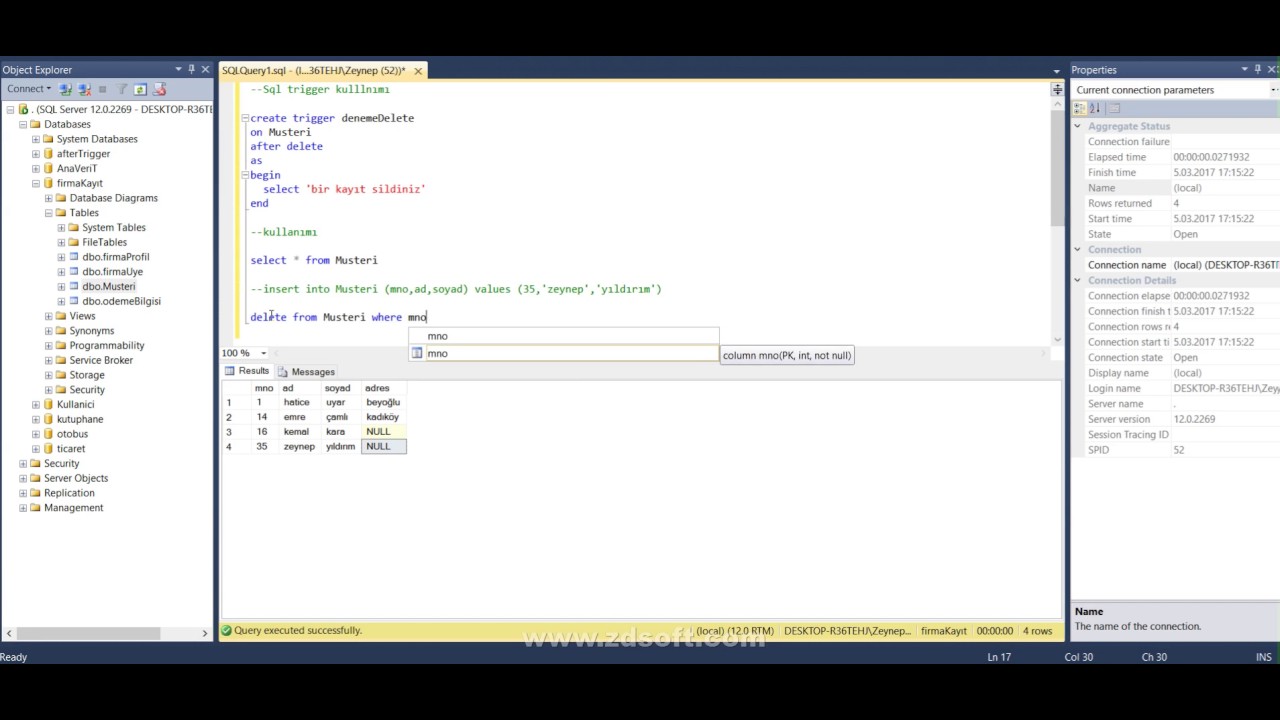Click the Filter icon in Object Explorer toolbar
Image resolution: width=1280 pixels, height=720 pixels.
pos(122,89)
